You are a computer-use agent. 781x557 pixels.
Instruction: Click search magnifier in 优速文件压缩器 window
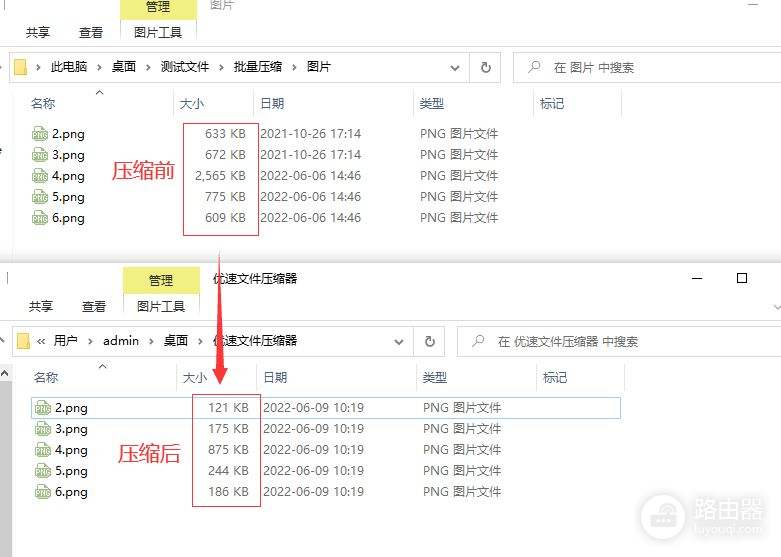click(478, 341)
